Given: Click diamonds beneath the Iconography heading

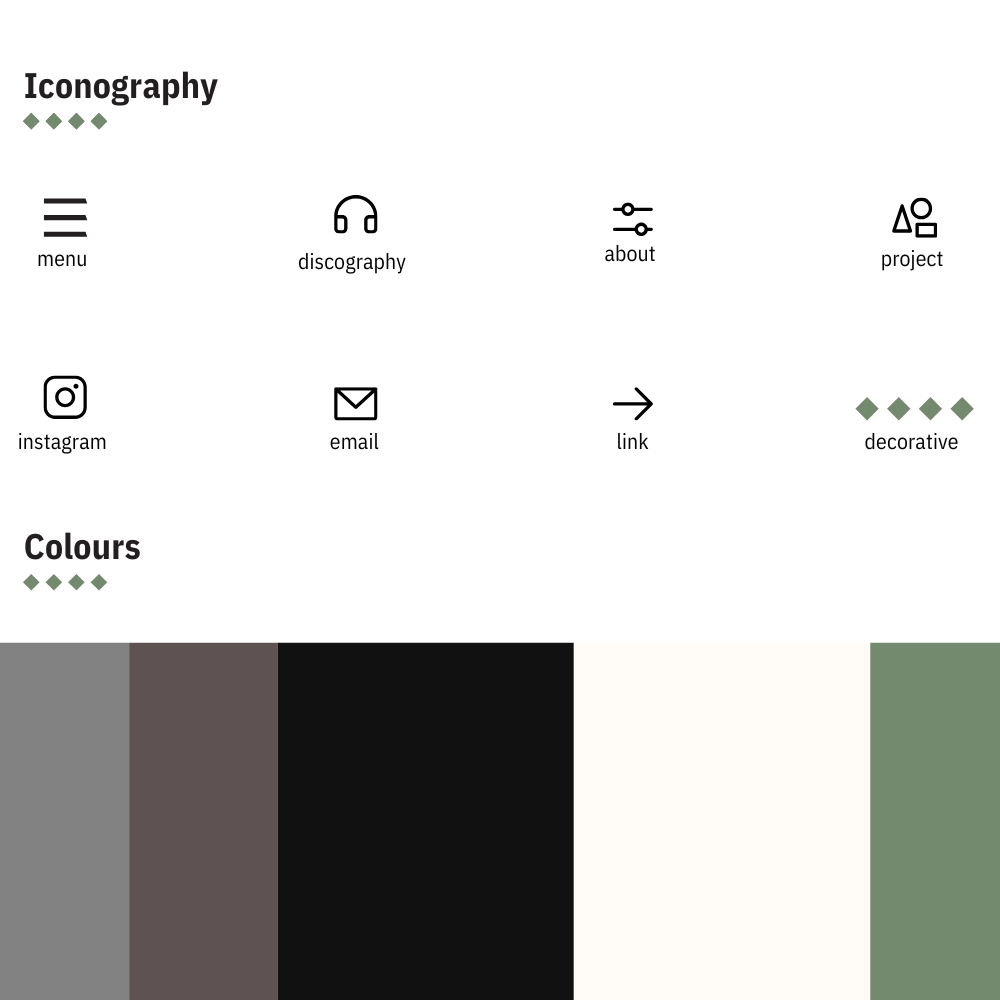Looking at the screenshot, I should [x=65, y=121].
